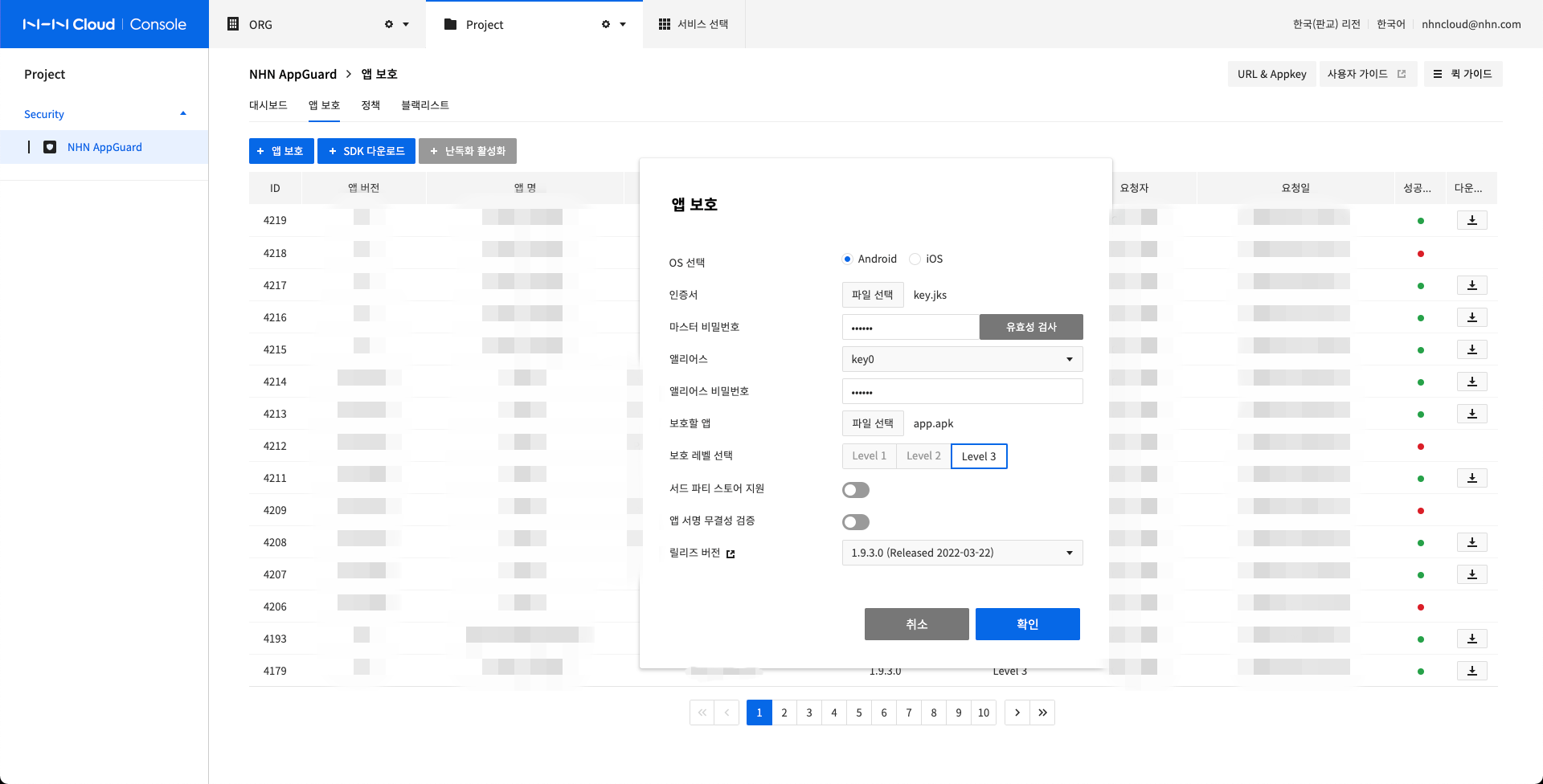Download the protected app for row 4193
The height and width of the screenshot is (784, 1543).
point(1471,639)
